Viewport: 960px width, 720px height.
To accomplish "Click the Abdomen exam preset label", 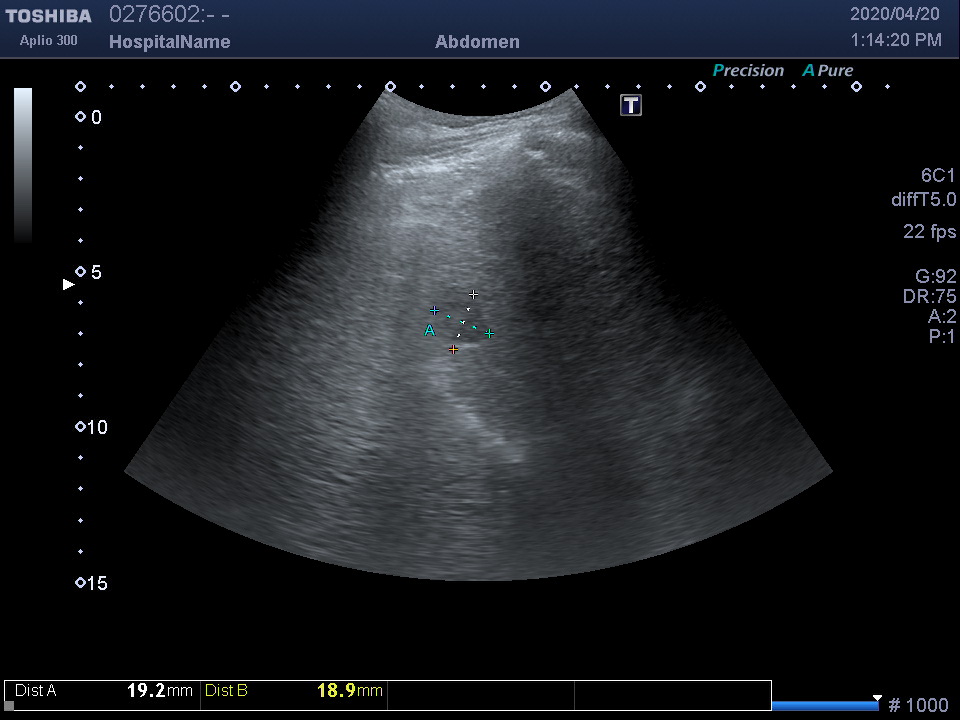I will click(477, 42).
